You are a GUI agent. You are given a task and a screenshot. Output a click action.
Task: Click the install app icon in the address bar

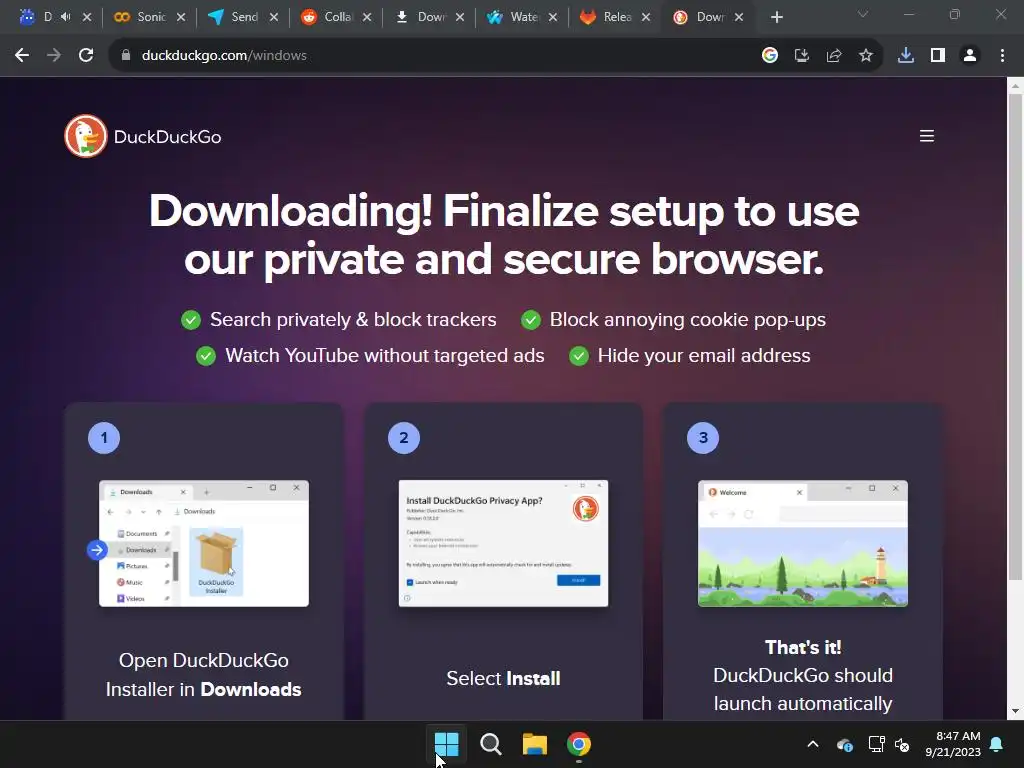pos(801,56)
